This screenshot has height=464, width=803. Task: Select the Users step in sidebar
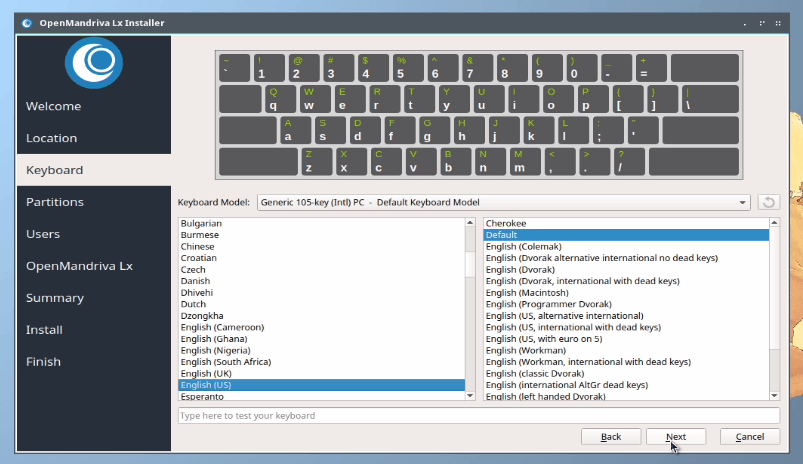click(x=94, y=234)
